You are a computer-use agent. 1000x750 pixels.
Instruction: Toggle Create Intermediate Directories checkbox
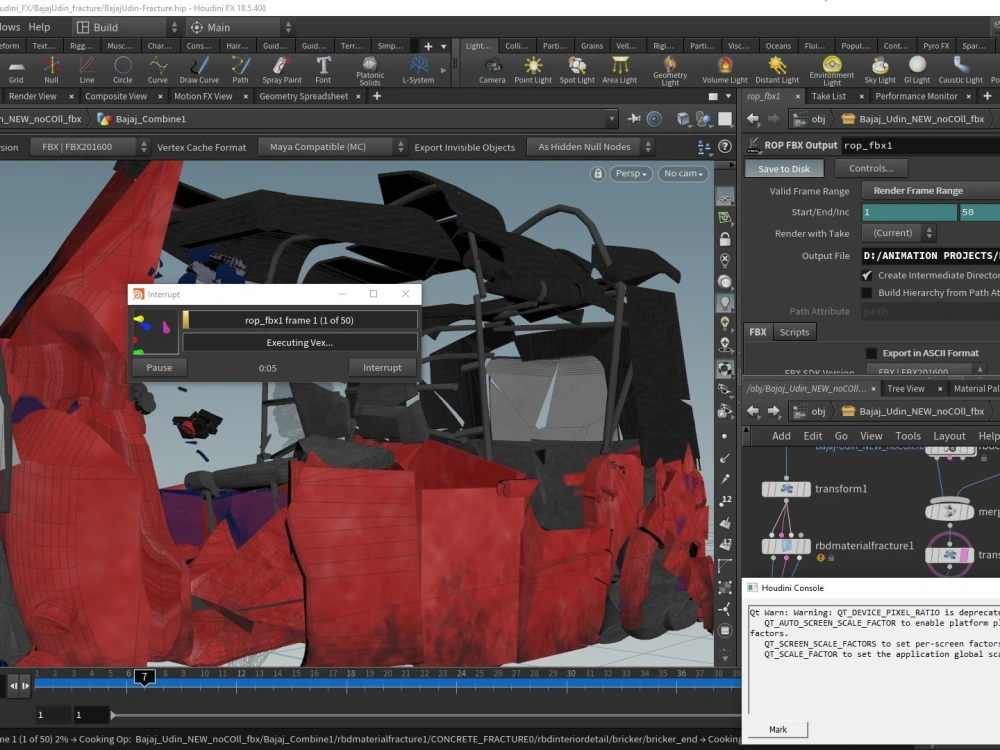(x=867, y=275)
